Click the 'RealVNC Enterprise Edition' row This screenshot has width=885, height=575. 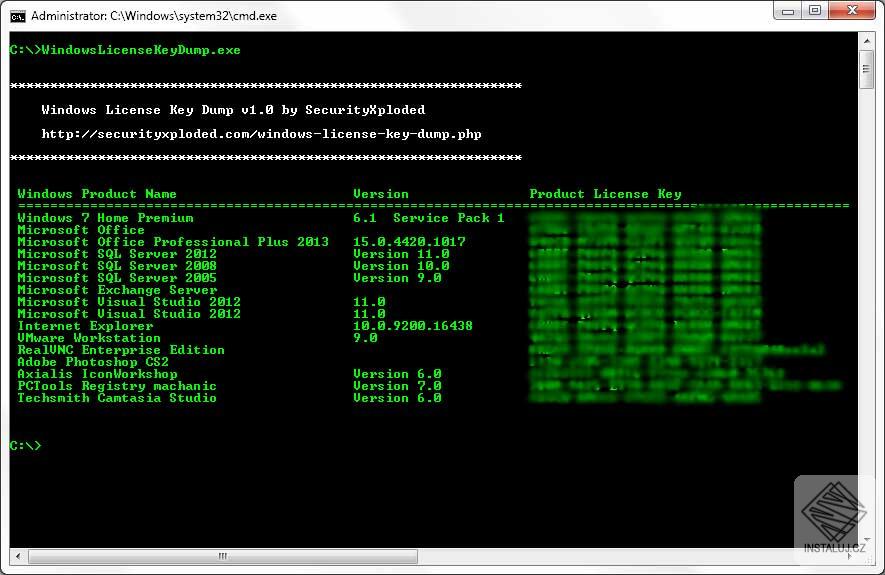click(x=121, y=350)
